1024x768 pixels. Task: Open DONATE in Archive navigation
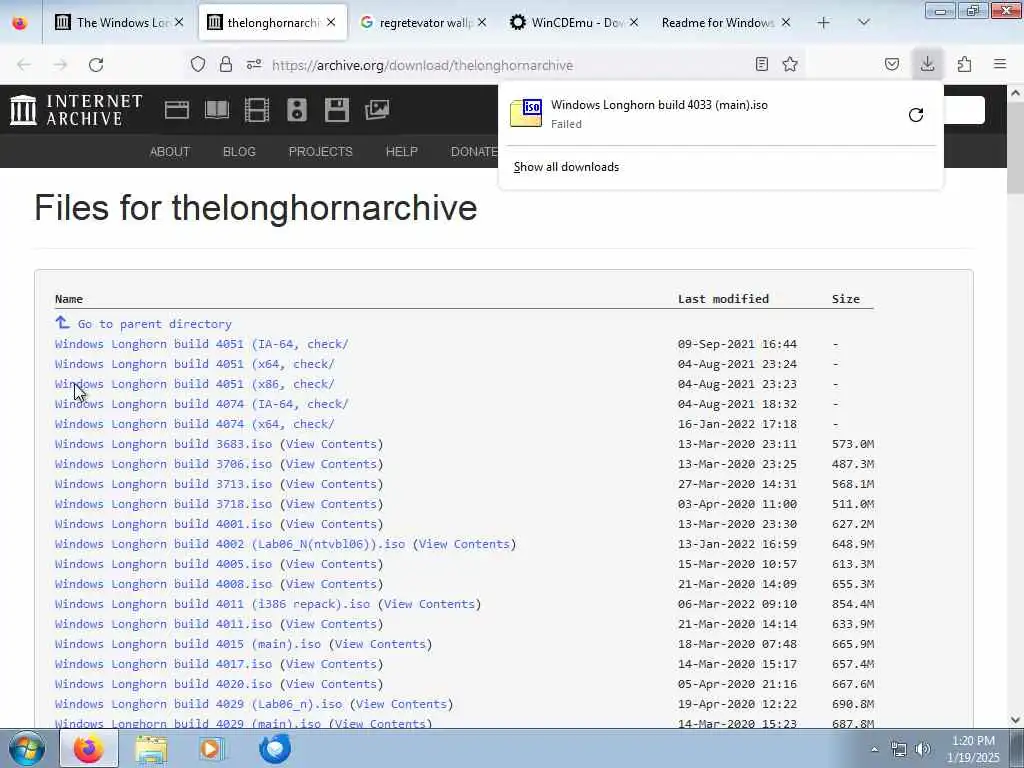474,152
